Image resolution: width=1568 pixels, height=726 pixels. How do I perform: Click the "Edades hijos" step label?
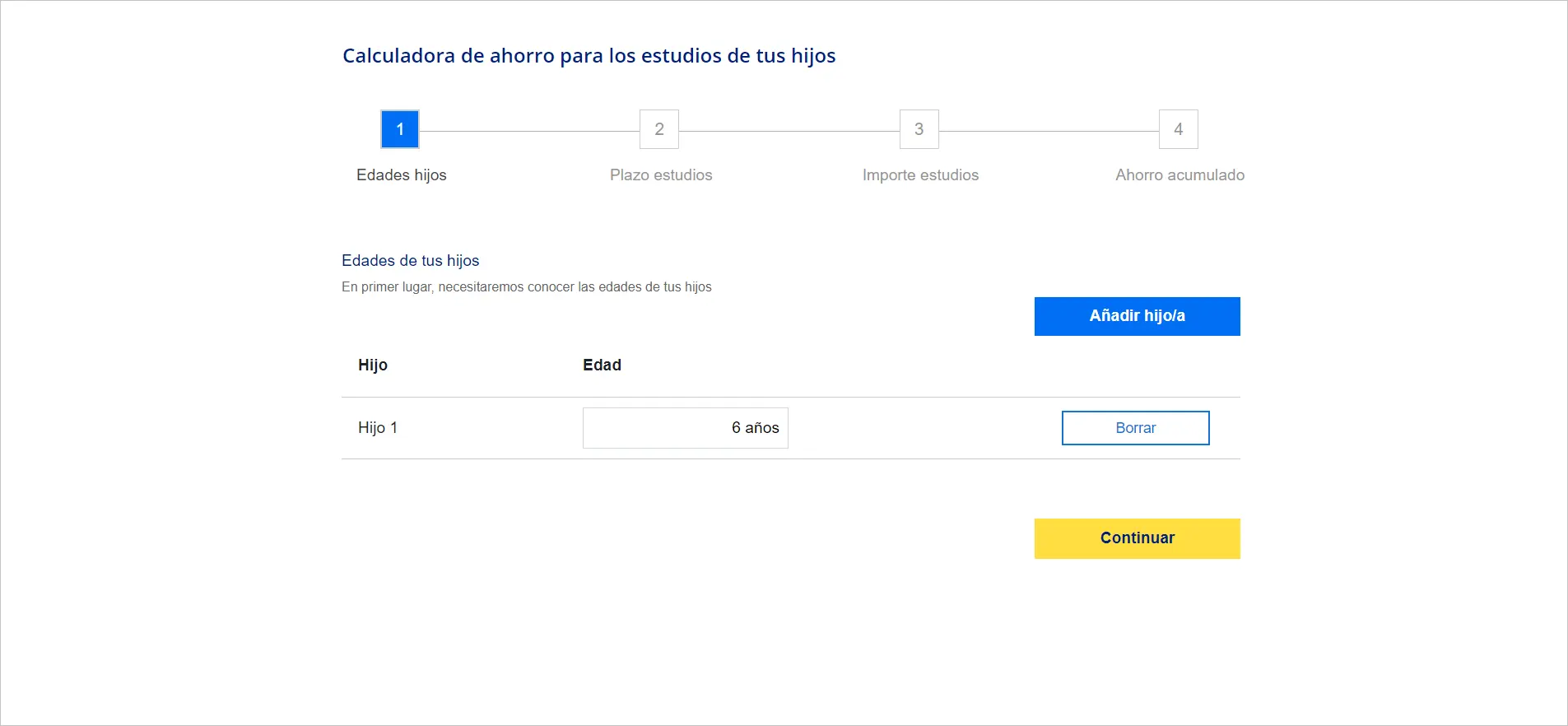coord(401,175)
